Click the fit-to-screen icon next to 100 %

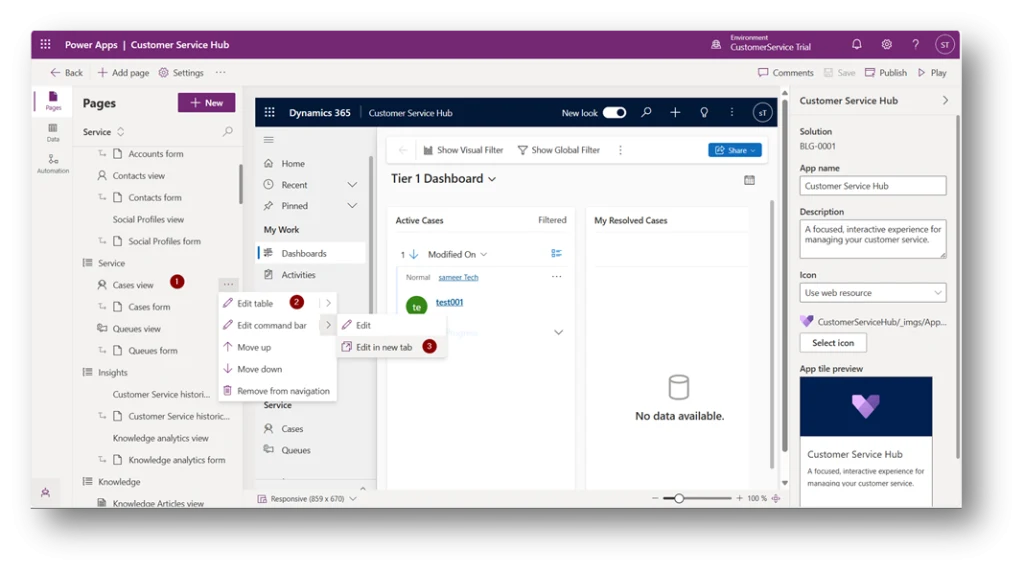[776, 498]
